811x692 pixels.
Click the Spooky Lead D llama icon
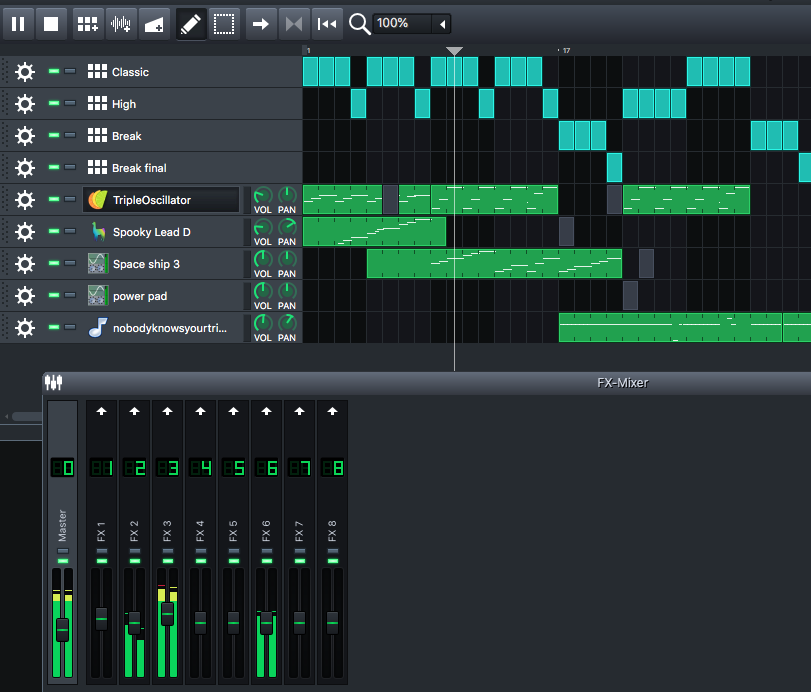pos(97,231)
